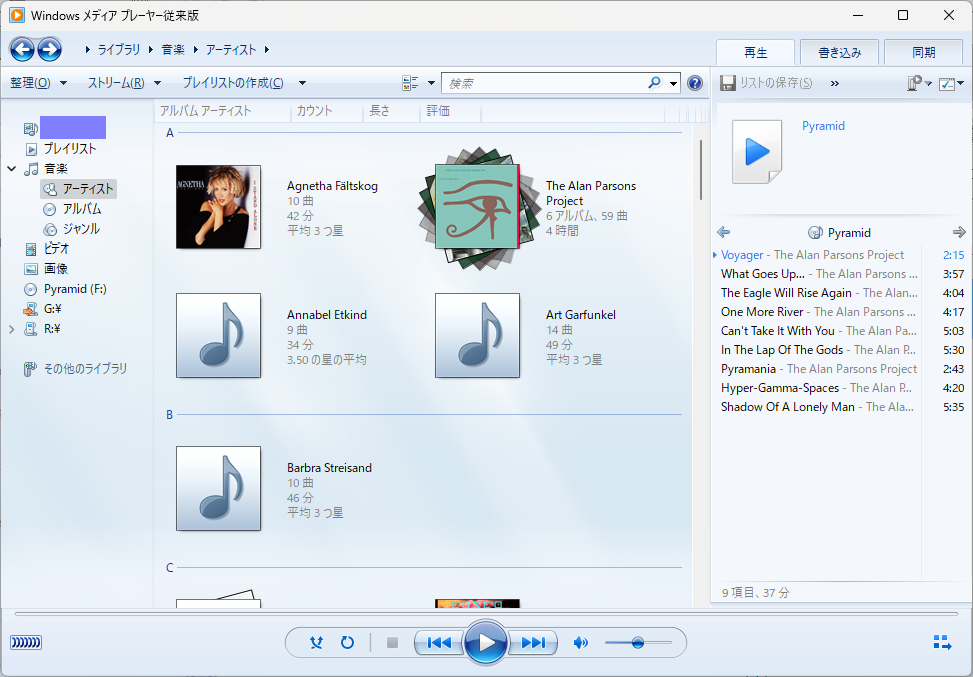973x677 pixels.
Task: Click the Save list disk icon
Action: point(727,83)
